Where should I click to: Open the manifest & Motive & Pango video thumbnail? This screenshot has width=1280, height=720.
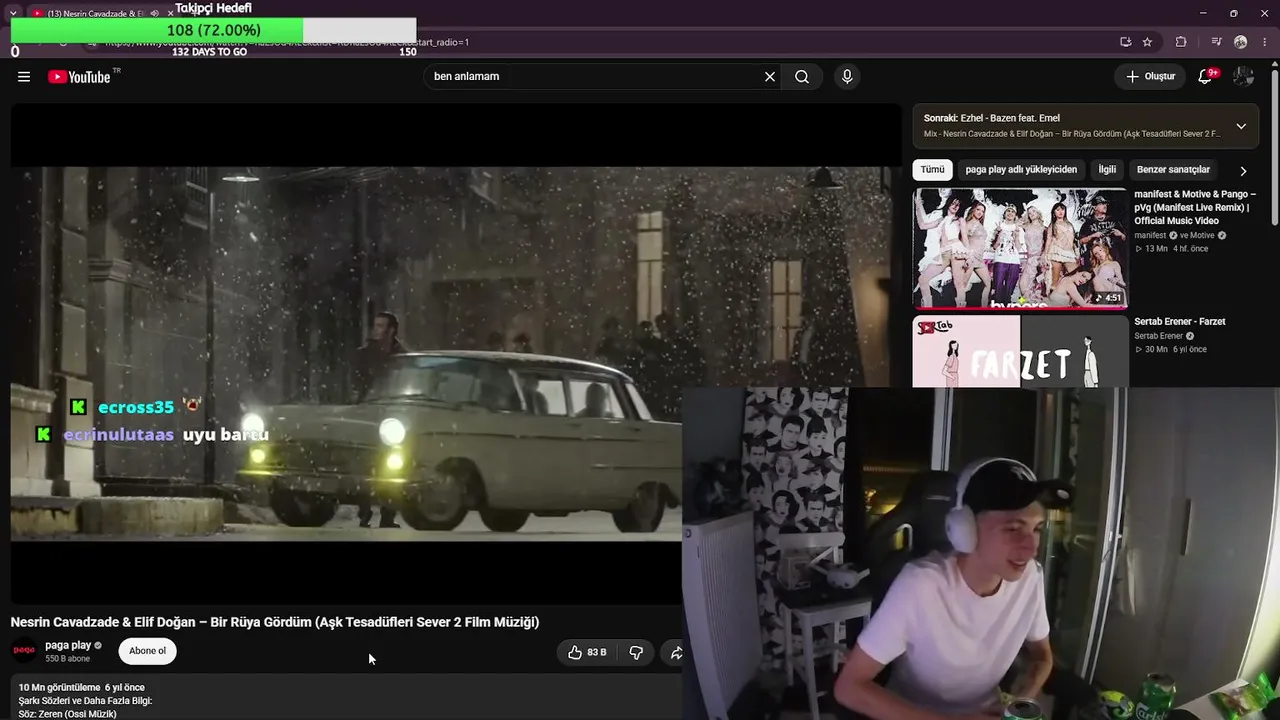[x=1020, y=248]
